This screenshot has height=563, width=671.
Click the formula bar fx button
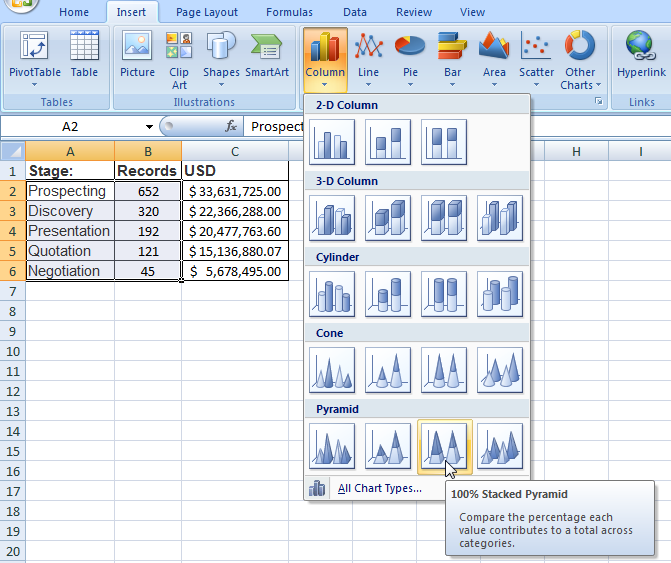(231, 127)
